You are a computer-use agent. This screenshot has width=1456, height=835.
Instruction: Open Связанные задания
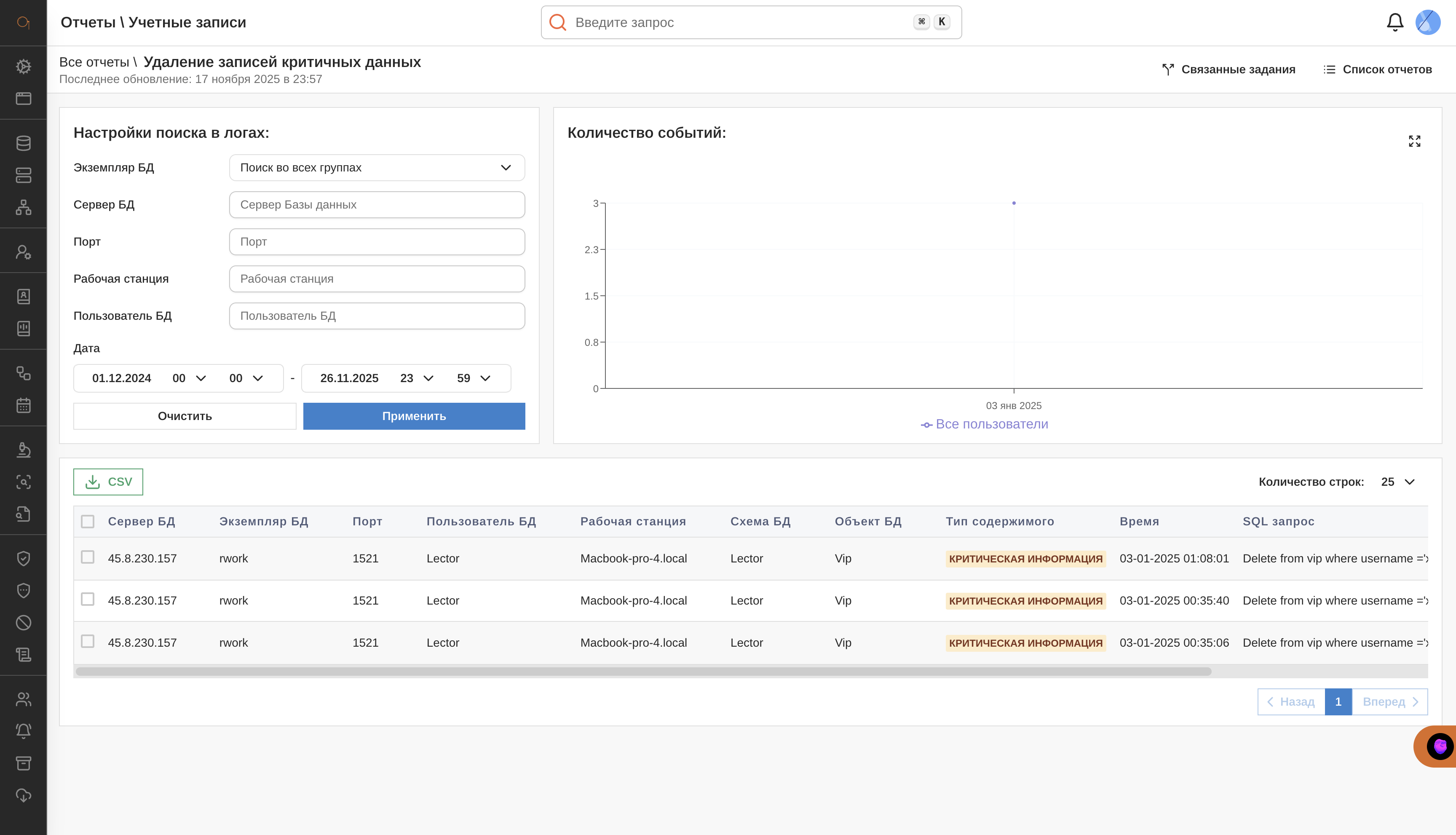click(1228, 70)
